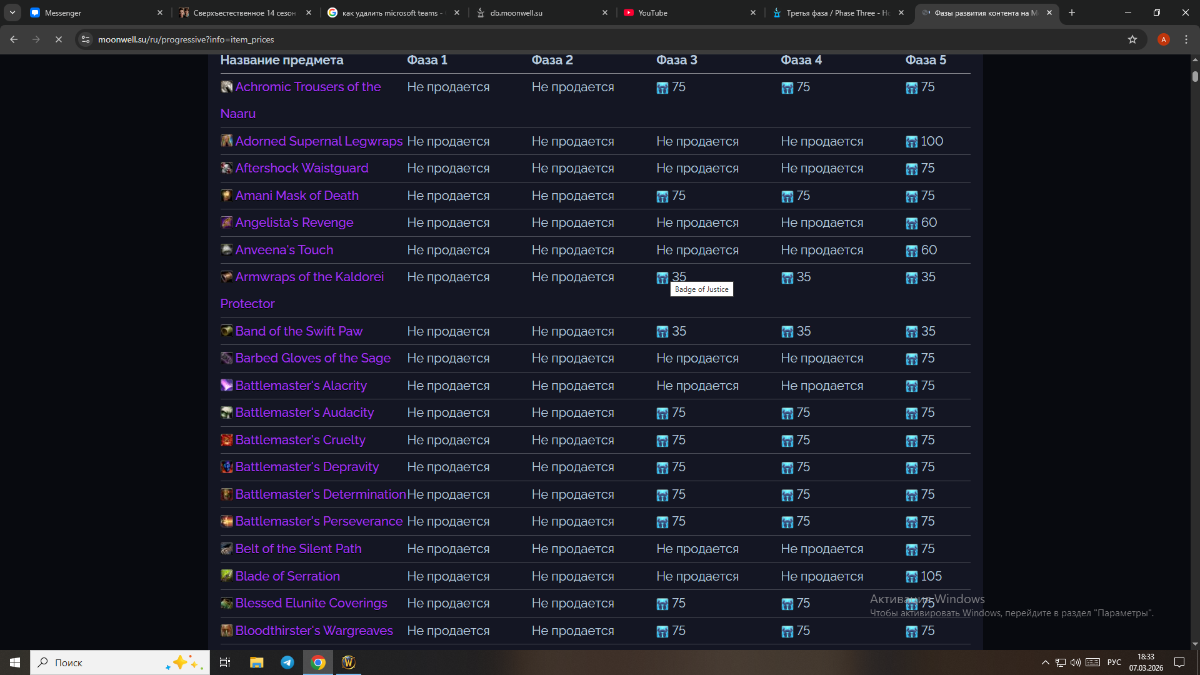Viewport: 1200px width, 675px height.
Task: Open the Adorned Supernal Legwraps link
Action: [x=318, y=142]
